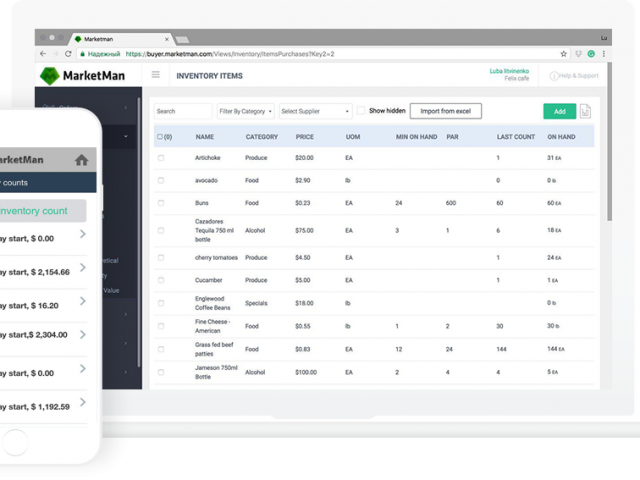This screenshot has height=480, width=640.
Task: Click the Artichoke item name
Action: pyautogui.click(x=207, y=158)
